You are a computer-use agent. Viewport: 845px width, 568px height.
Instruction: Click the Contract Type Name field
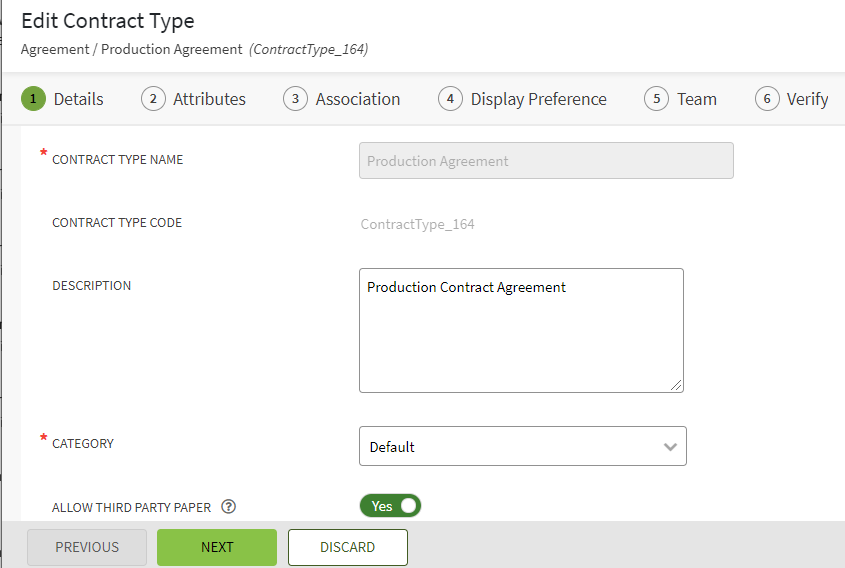546,161
